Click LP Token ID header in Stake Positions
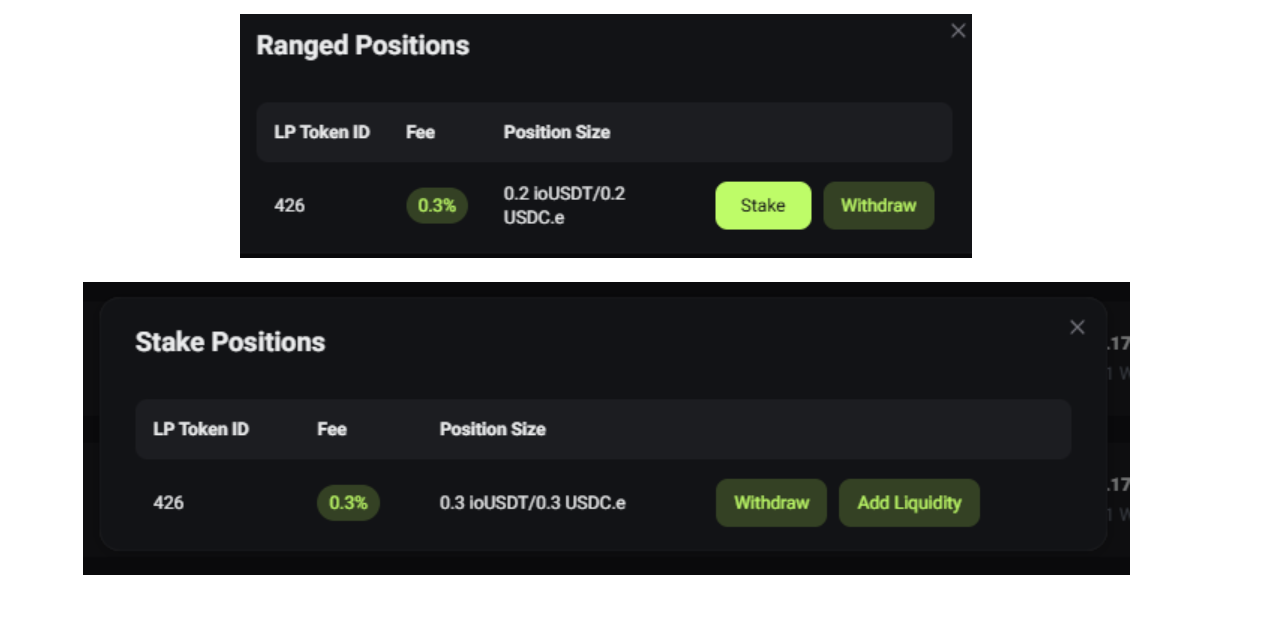 click(201, 429)
